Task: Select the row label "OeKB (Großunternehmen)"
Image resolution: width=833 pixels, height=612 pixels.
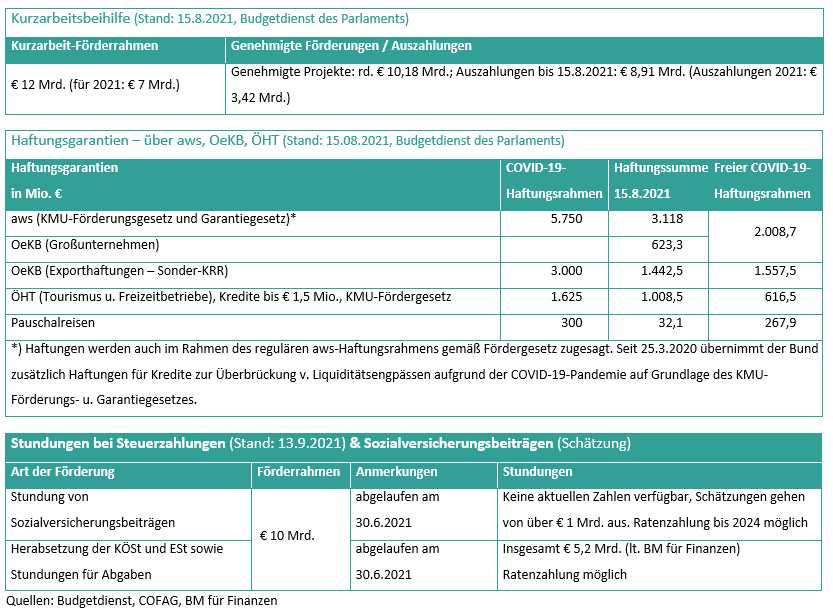Action: 85,245
